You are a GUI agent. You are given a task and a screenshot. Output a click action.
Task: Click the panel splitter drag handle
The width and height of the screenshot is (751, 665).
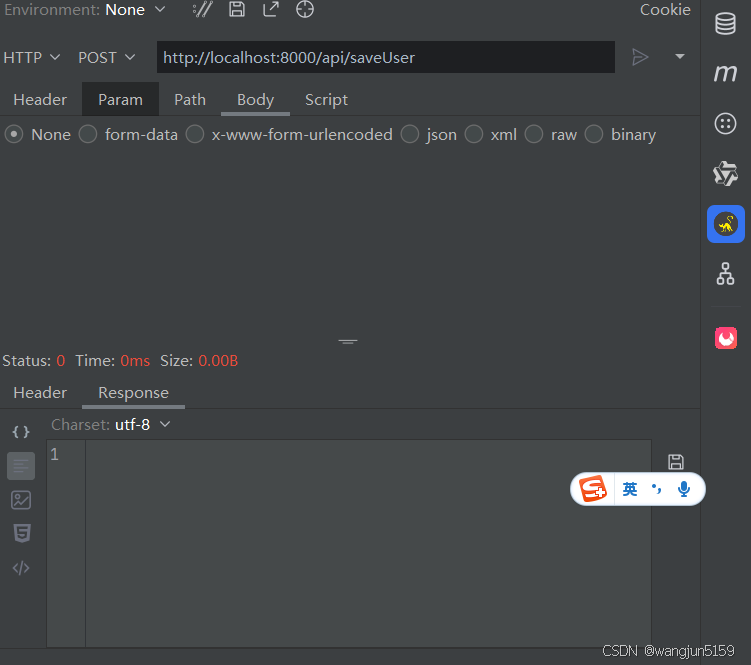(x=348, y=342)
